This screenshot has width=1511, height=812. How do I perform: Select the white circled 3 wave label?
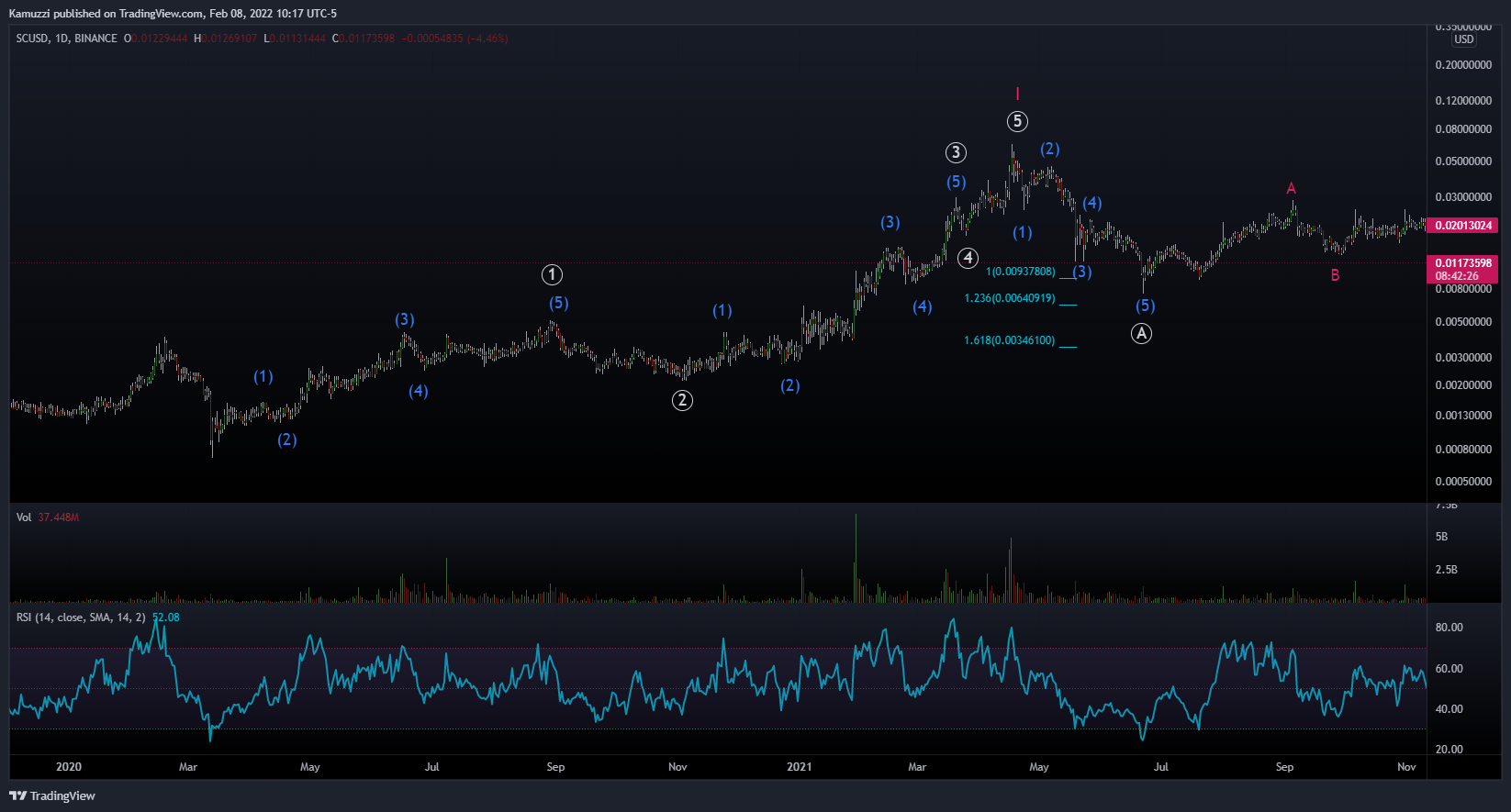pyautogui.click(x=957, y=152)
